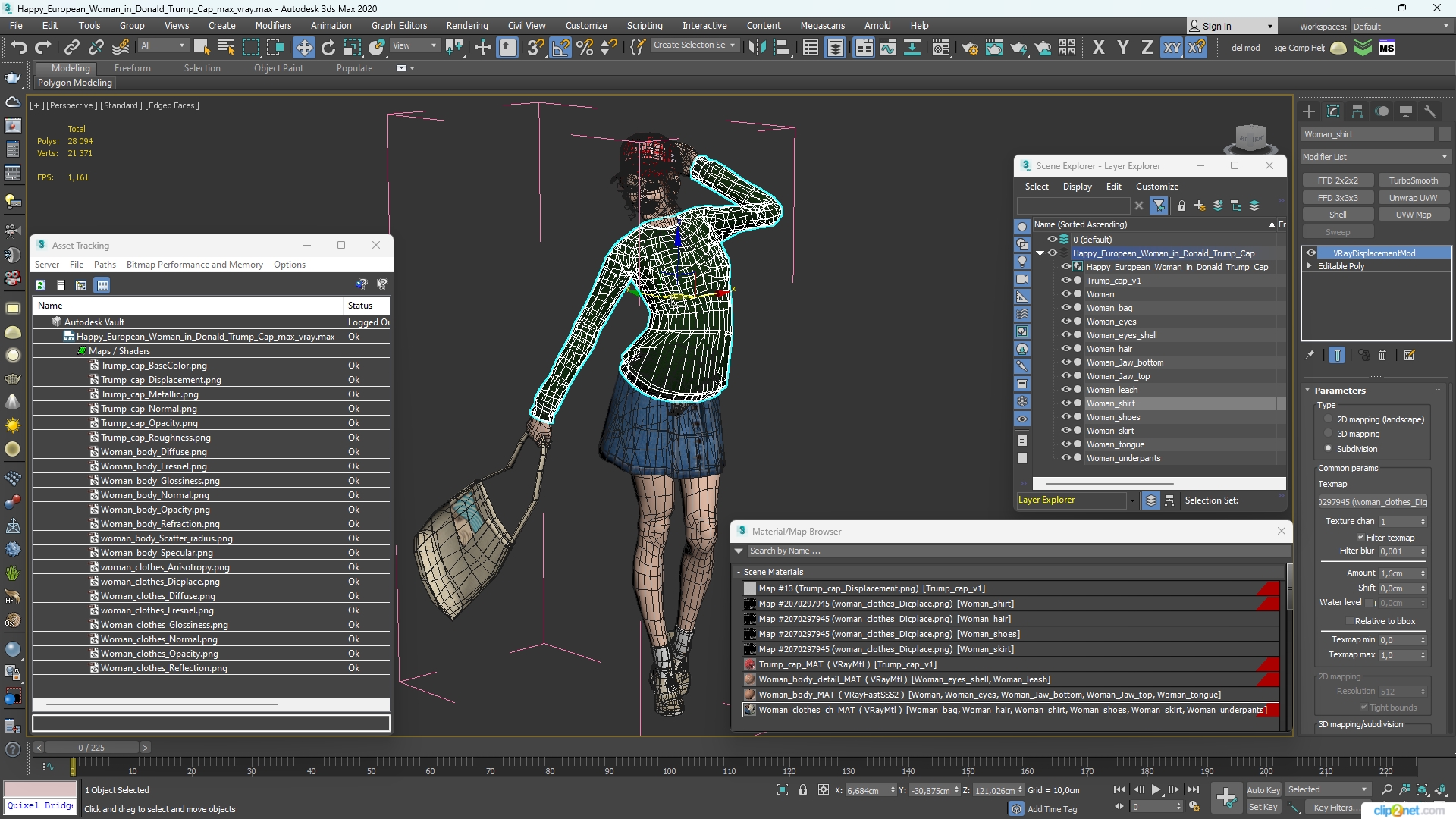Open the View reference coordinate dropdown
Image resolution: width=1456 pixels, height=819 pixels.
(x=415, y=45)
